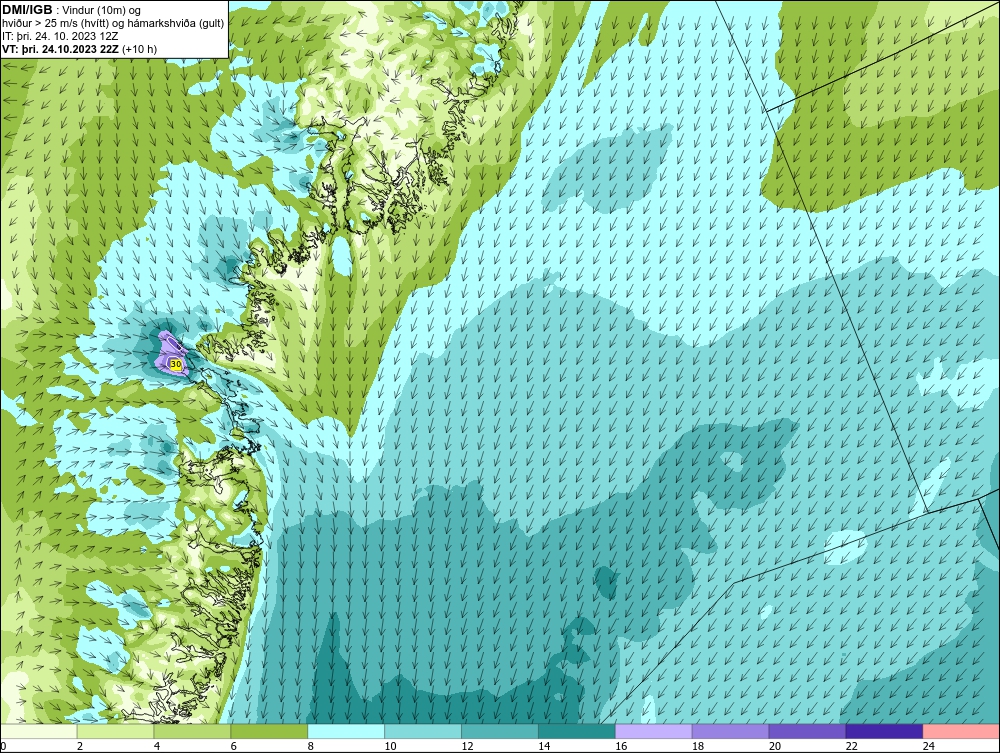The image size is (1000, 753).
Task: Click the legend scale label 16
Action: pos(621,746)
